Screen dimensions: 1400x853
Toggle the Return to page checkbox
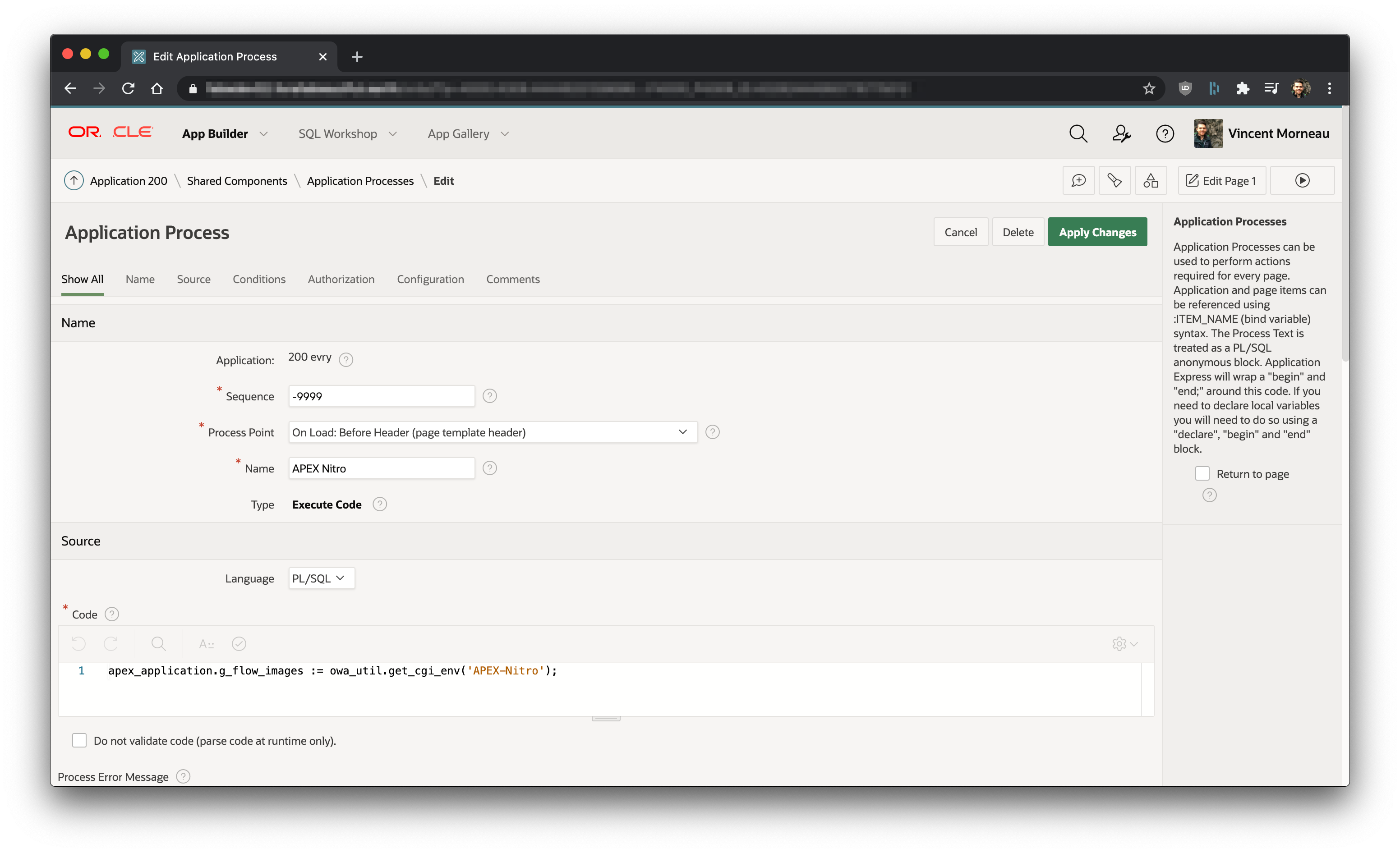tap(1202, 474)
